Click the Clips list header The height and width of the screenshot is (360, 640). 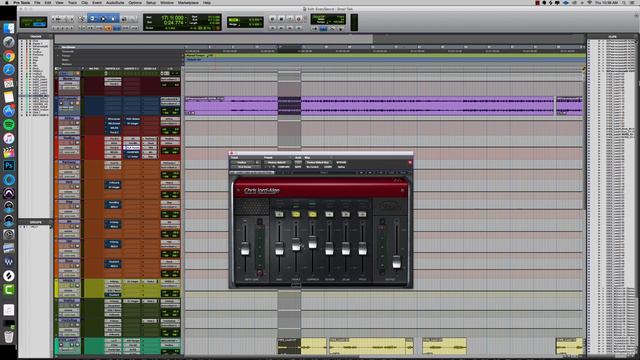click(612, 36)
